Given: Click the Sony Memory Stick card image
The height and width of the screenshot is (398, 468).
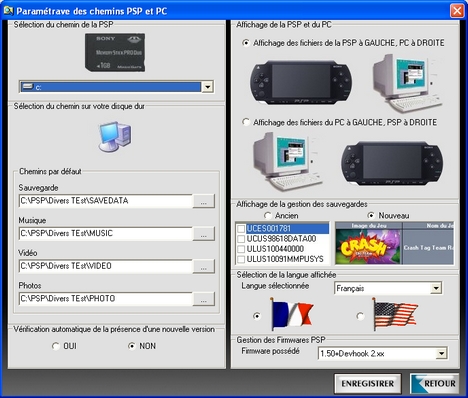Looking at the screenshot, I should (x=115, y=52).
